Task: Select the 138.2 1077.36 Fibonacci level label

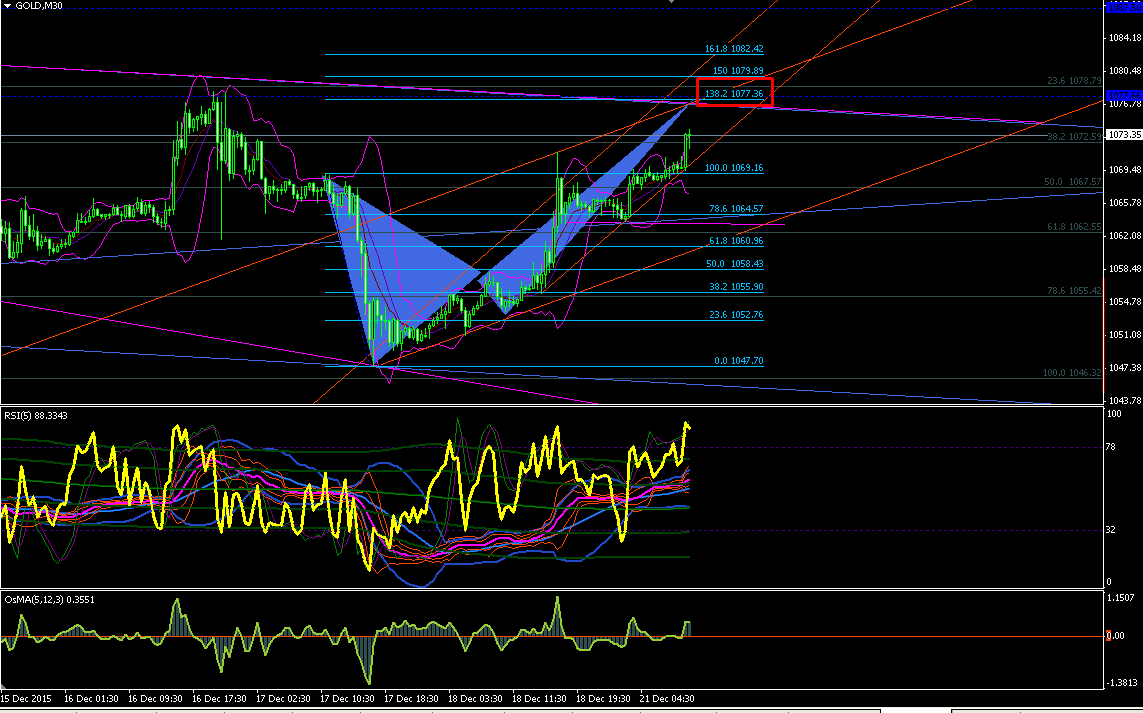Action: pyautogui.click(x=734, y=94)
